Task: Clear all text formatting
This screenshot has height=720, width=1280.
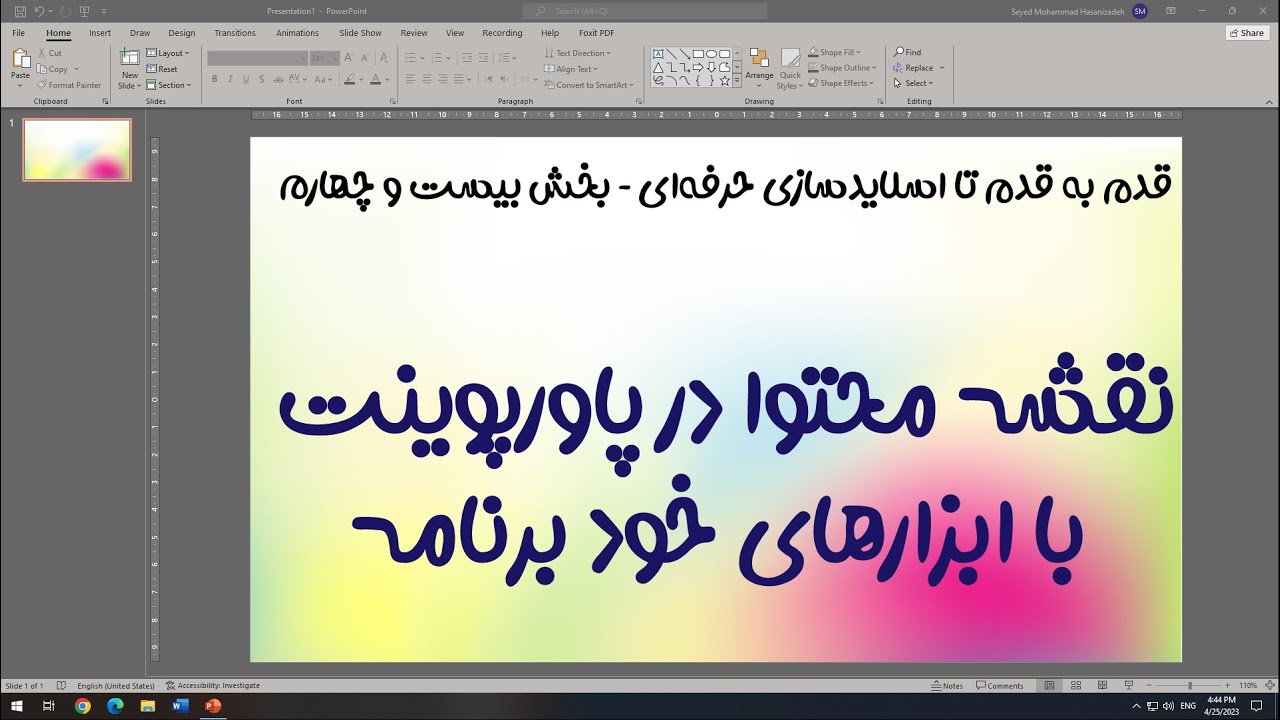Action: click(x=383, y=58)
